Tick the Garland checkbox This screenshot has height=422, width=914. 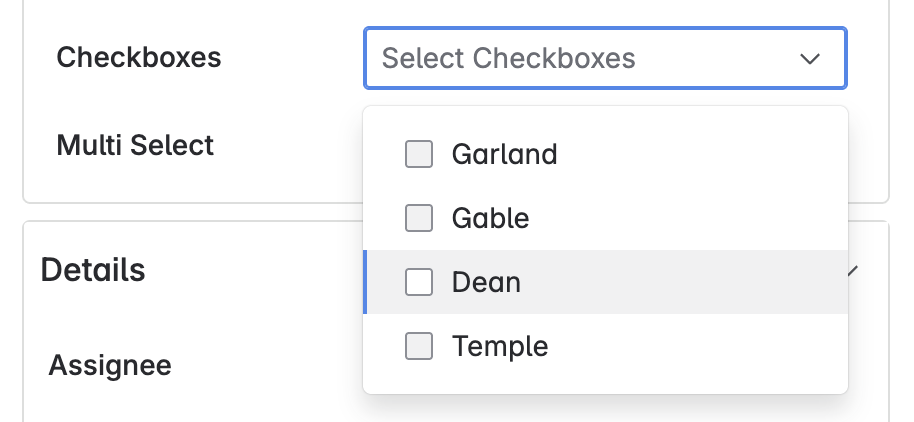[419, 154]
